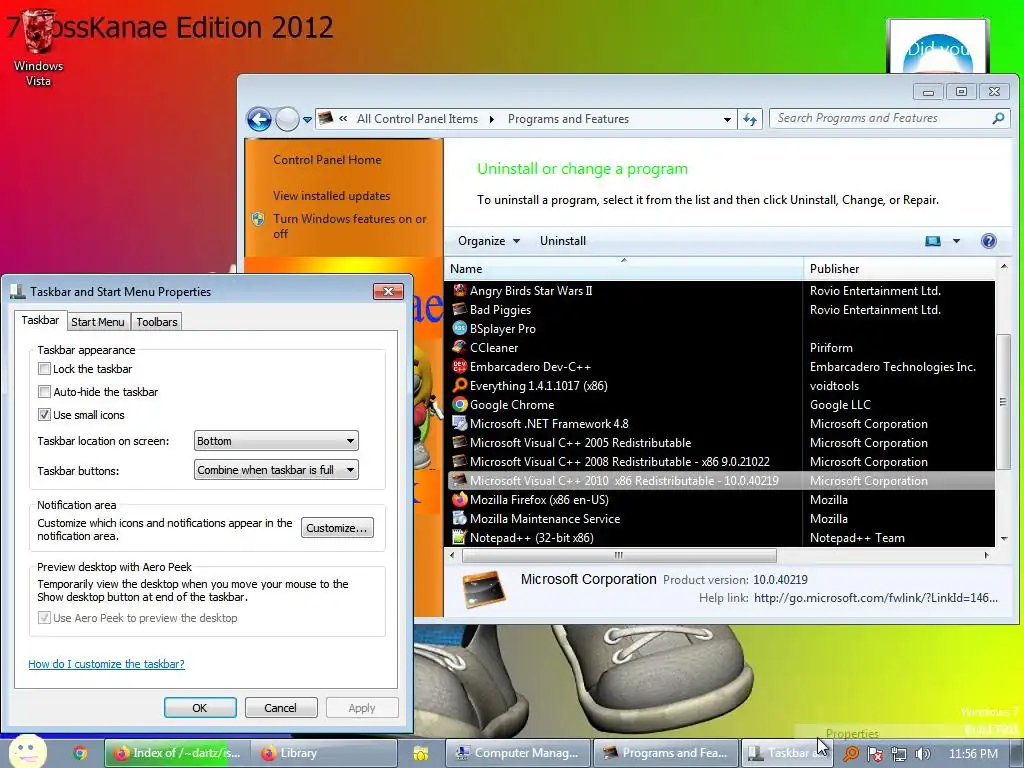This screenshot has width=1024, height=768.
Task: Select Microsoft .NET Framework 4.8 row
Action: click(721, 424)
